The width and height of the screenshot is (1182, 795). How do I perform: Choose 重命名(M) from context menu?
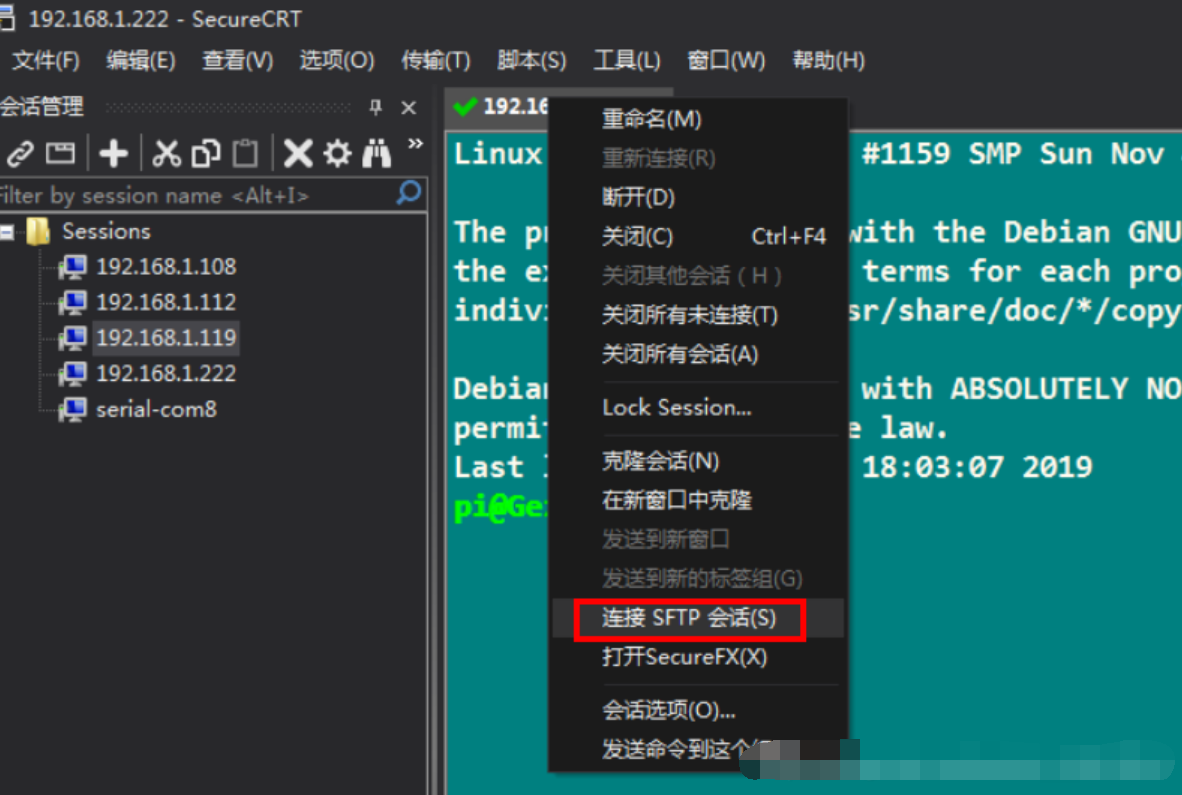[698, 119]
